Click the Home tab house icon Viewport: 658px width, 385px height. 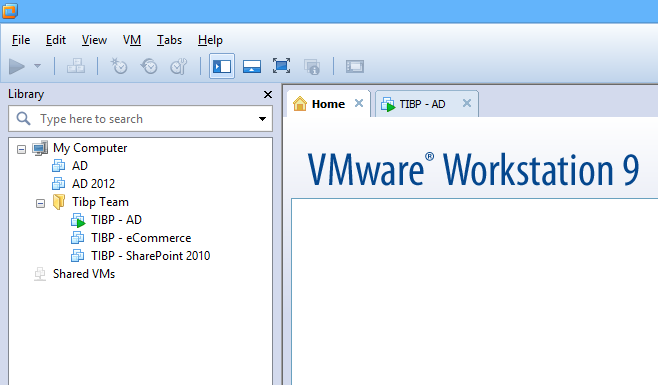point(300,104)
